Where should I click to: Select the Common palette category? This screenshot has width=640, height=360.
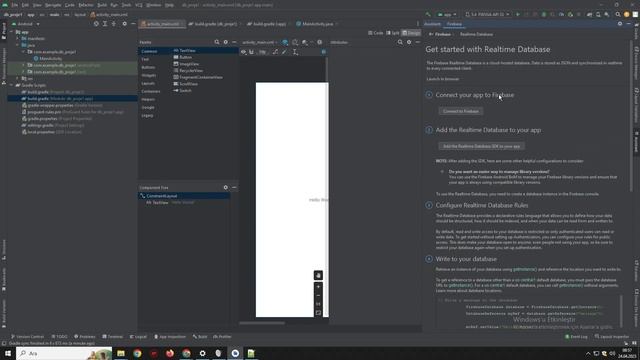[149, 51]
